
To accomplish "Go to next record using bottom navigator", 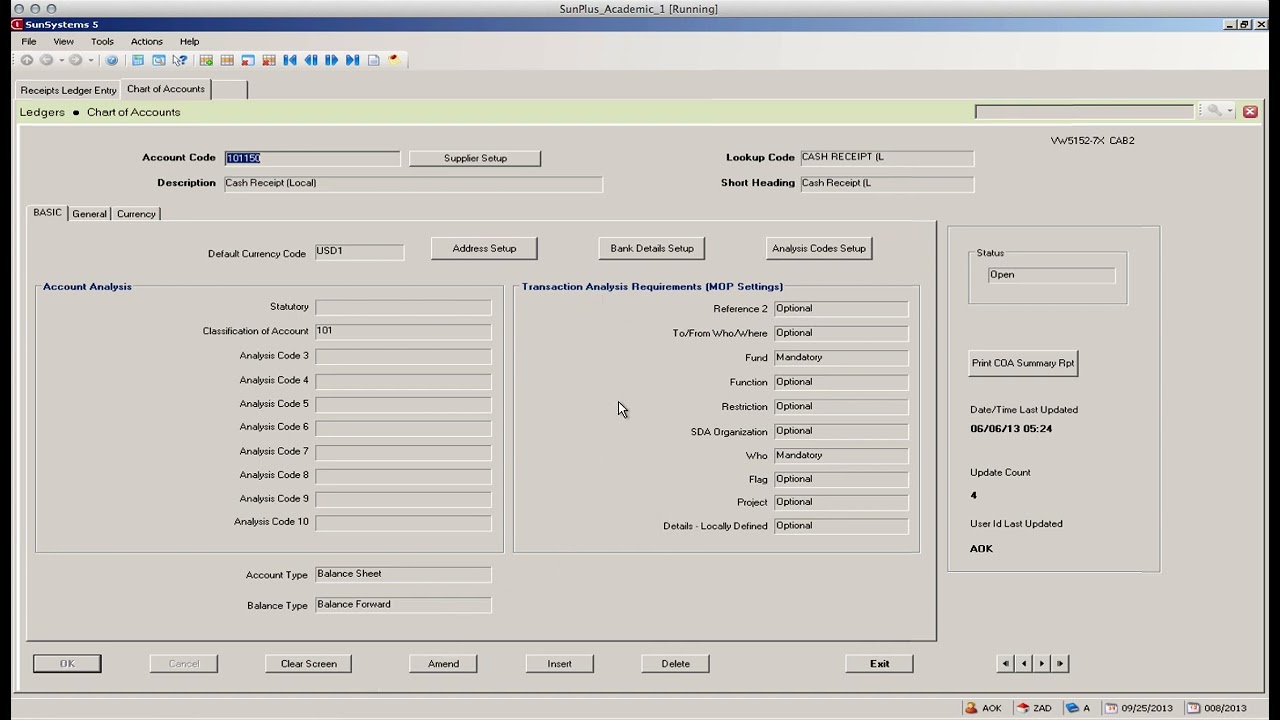I will (x=1042, y=664).
